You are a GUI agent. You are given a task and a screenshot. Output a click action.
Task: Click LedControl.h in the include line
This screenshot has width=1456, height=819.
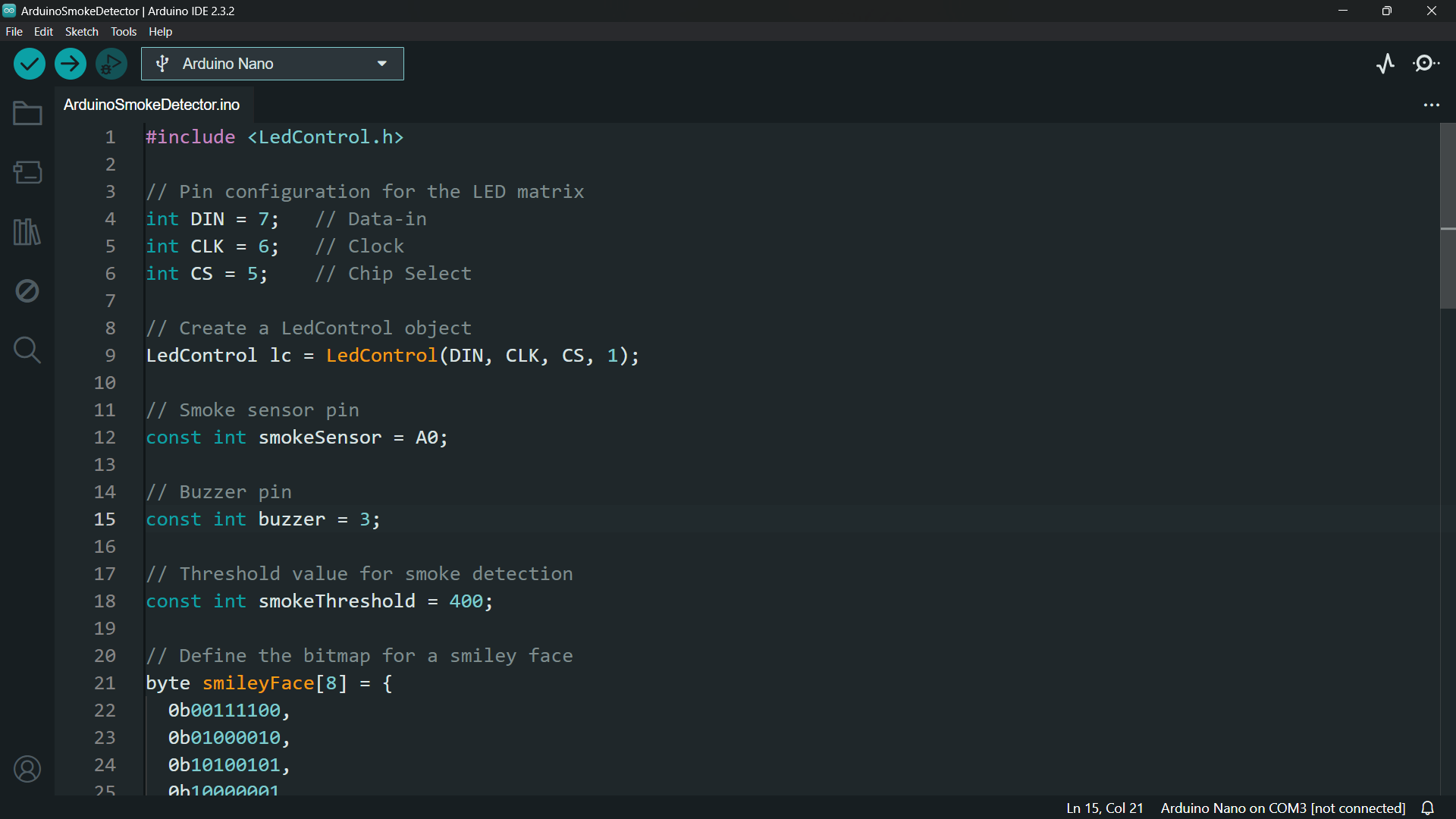coord(325,137)
